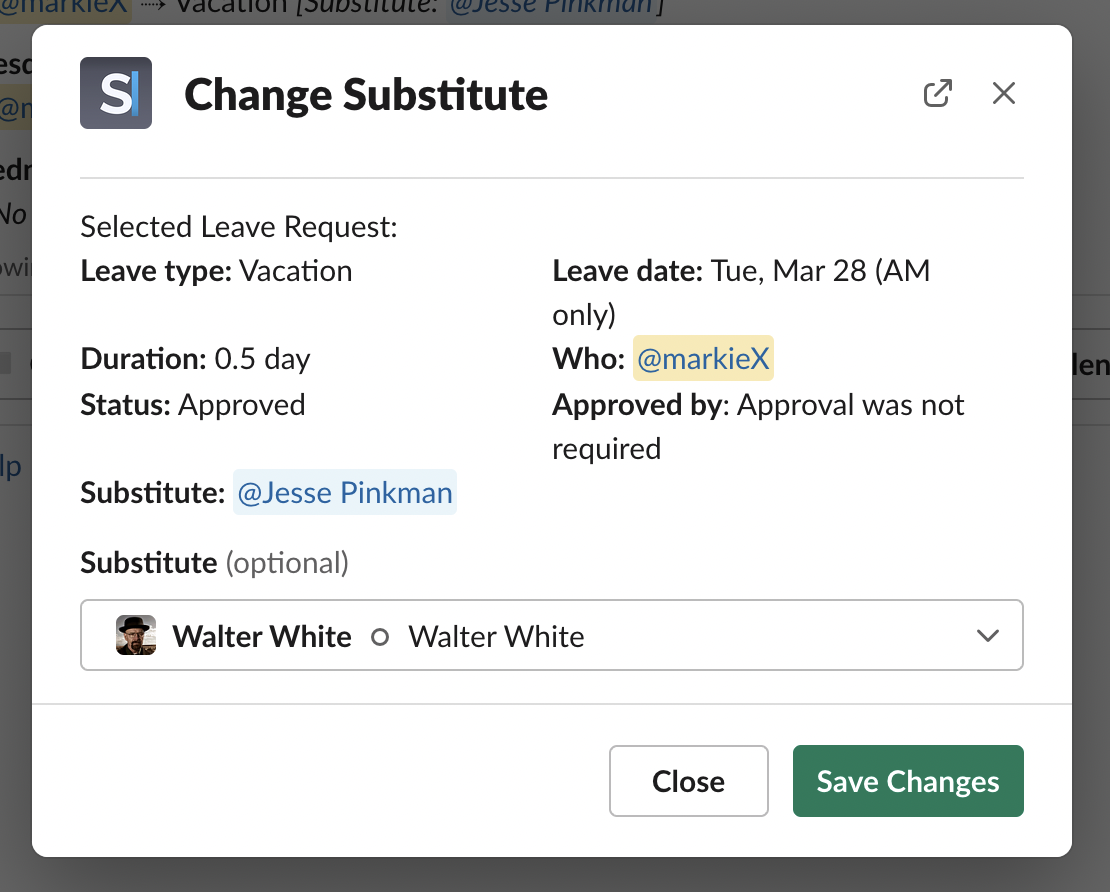Click the Leave type: Vacation text
Viewport: 1110px width, 892px height.
click(x=216, y=271)
